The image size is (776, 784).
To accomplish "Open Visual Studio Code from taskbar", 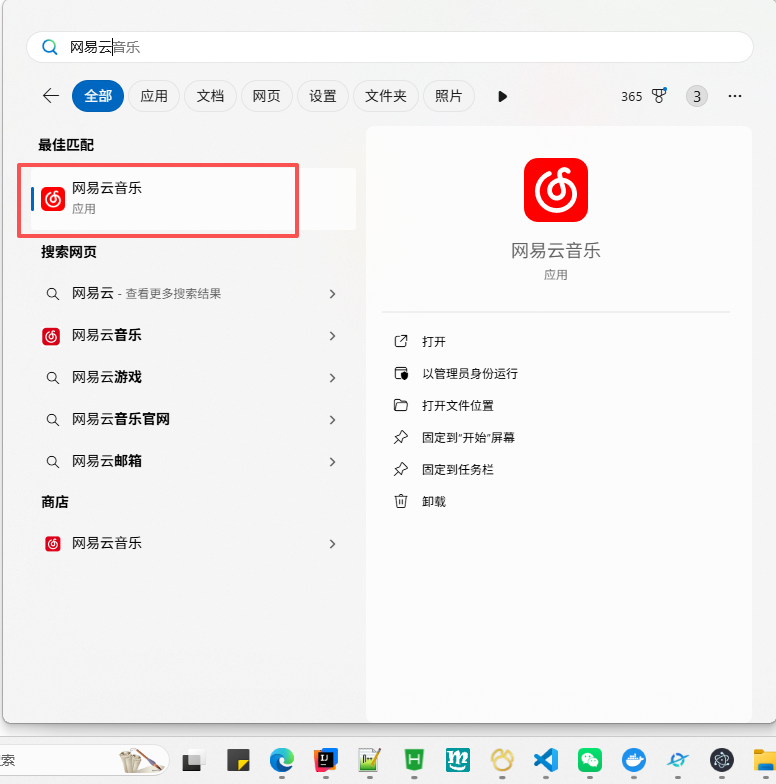I will pos(545,761).
